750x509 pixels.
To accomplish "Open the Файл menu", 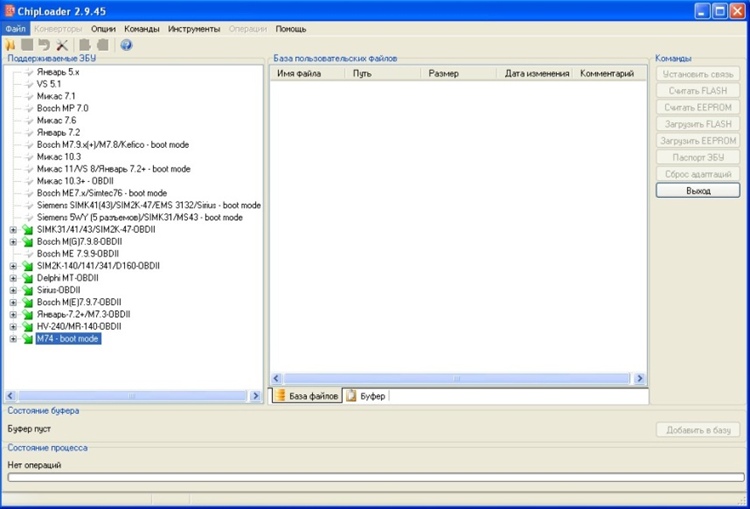I will pyautogui.click(x=16, y=29).
